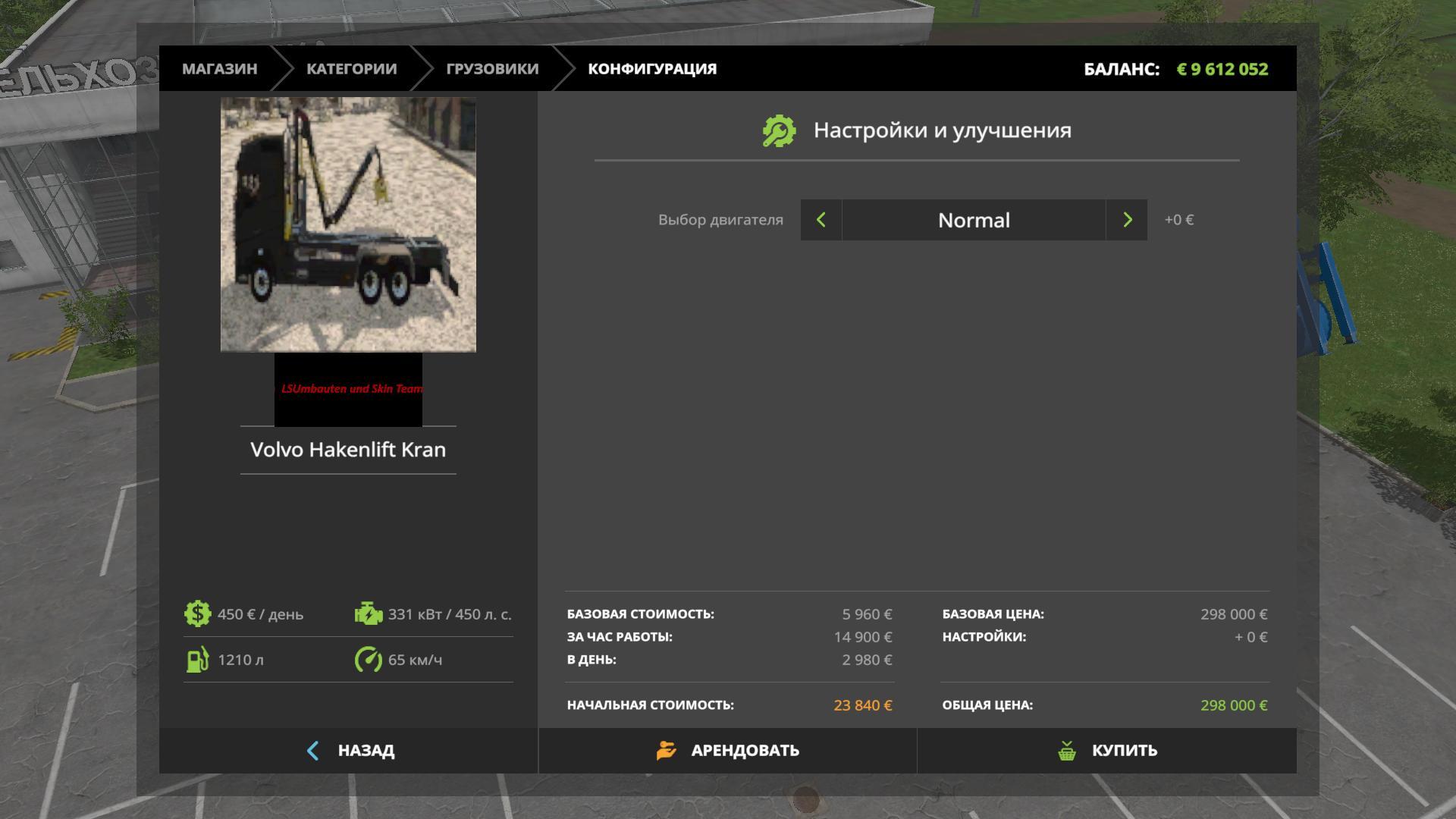Select next engine option
This screenshot has height=819, width=1456.
[1127, 220]
